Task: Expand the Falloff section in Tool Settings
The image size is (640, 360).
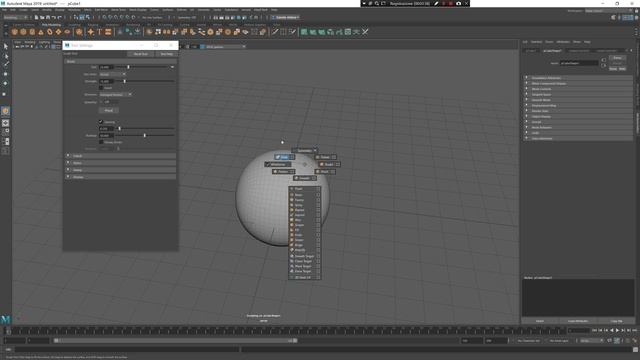Action: (120, 156)
